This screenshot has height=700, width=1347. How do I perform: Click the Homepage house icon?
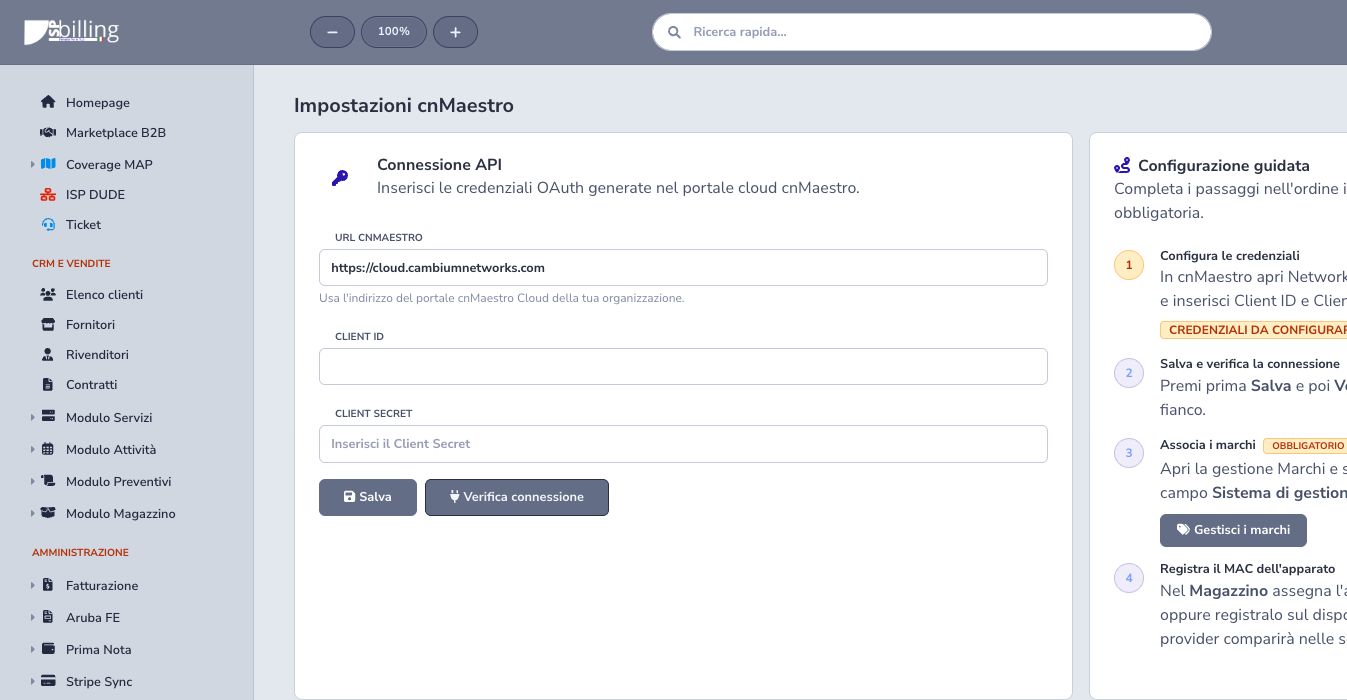pos(47,102)
